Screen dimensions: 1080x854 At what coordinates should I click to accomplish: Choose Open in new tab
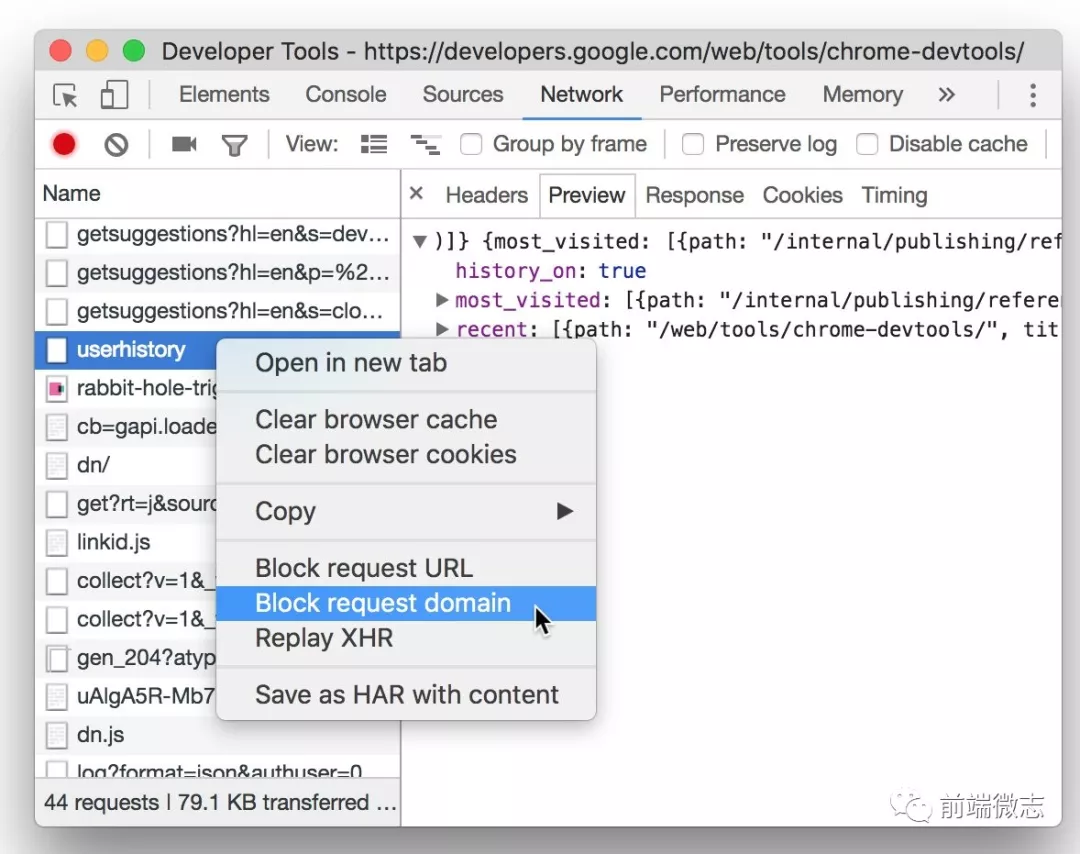(x=406, y=363)
